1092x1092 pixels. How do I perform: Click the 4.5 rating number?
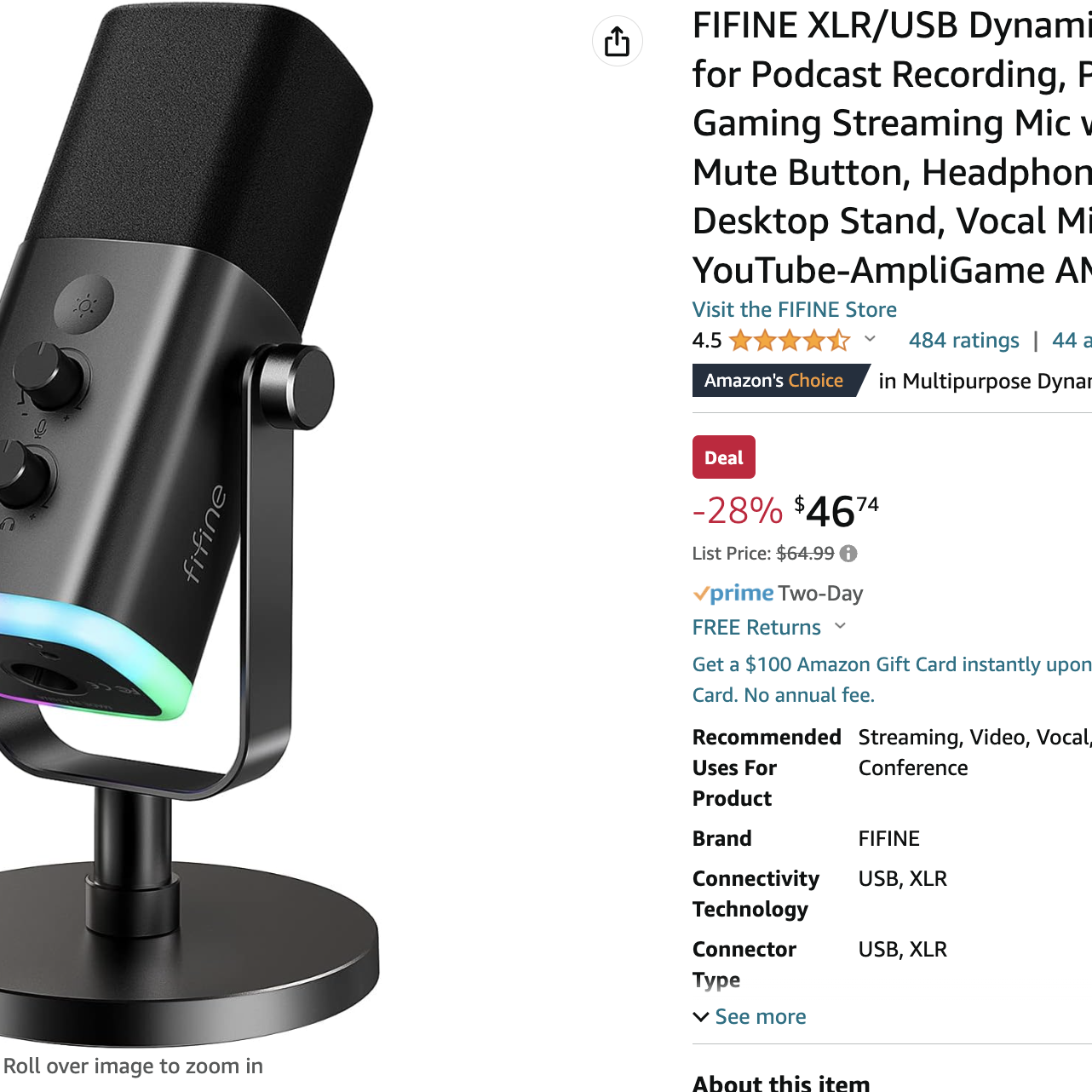(706, 341)
